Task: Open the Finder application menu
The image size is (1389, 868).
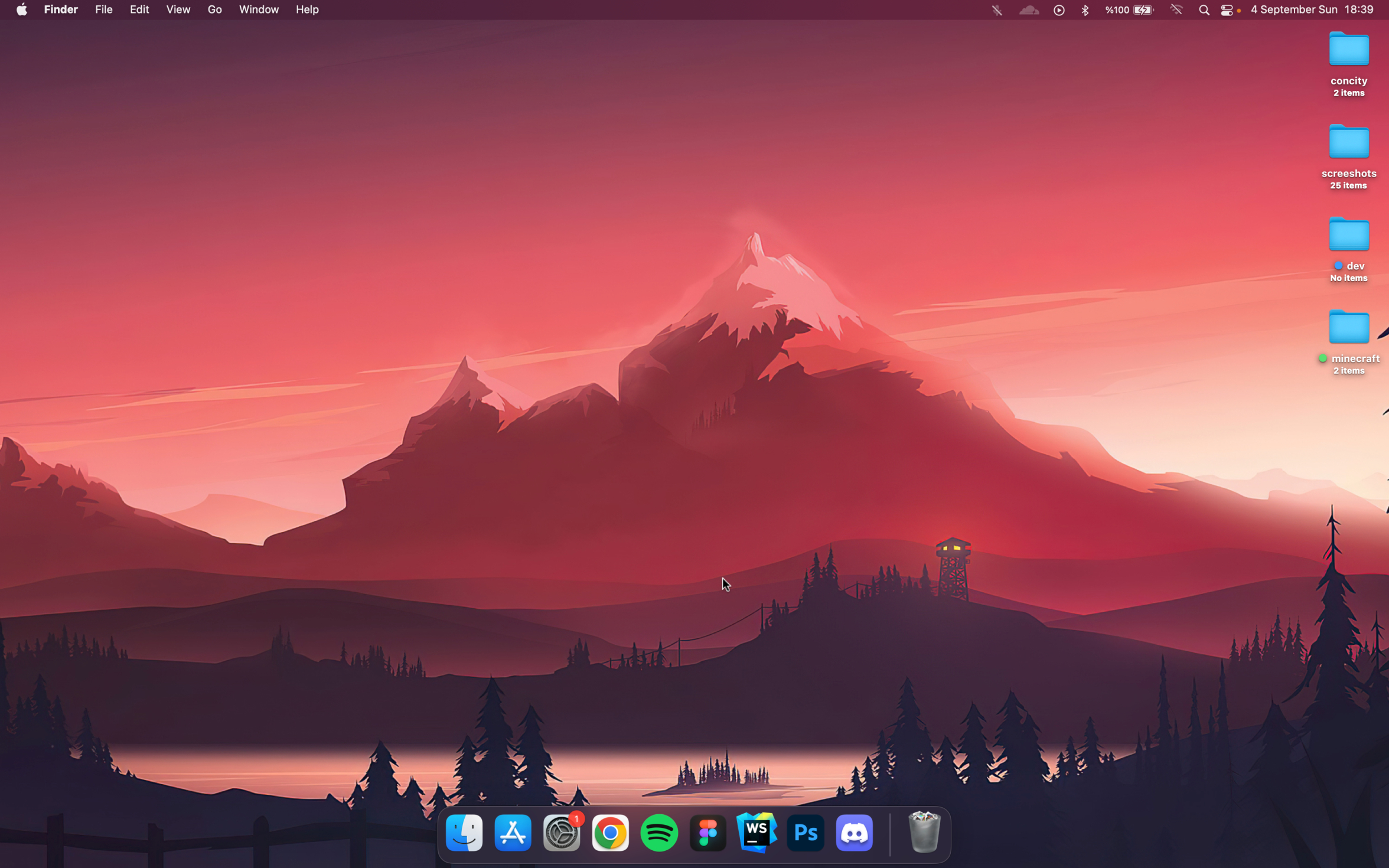Action: [x=61, y=9]
